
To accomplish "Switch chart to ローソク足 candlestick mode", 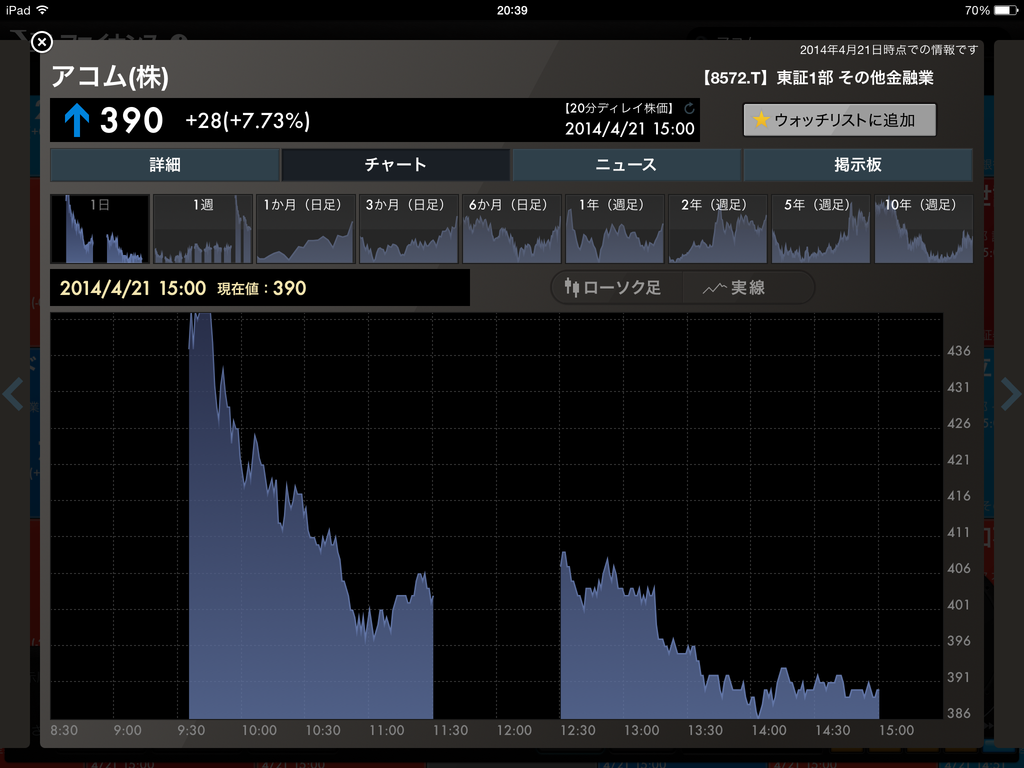I will point(614,287).
